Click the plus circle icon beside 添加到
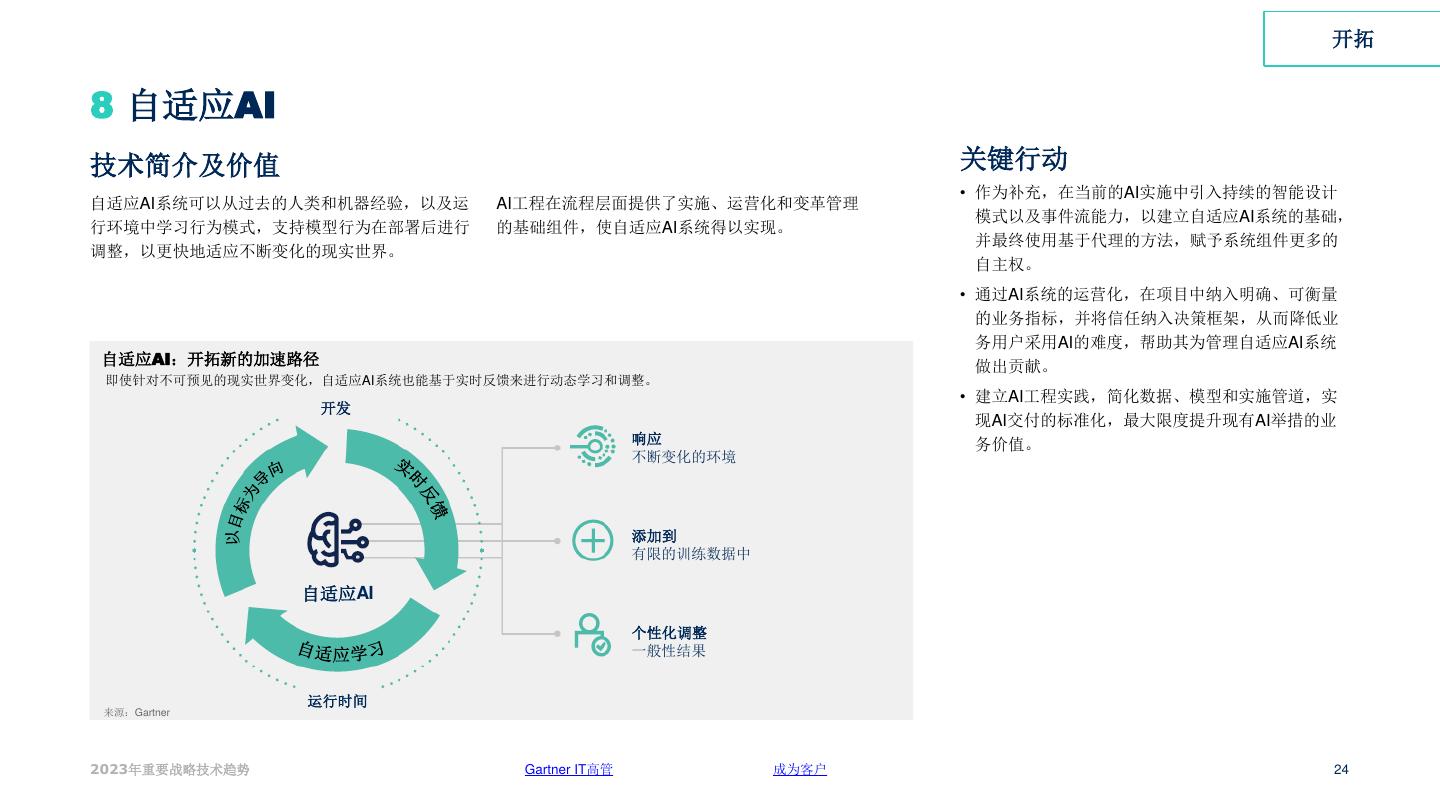 pos(592,540)
